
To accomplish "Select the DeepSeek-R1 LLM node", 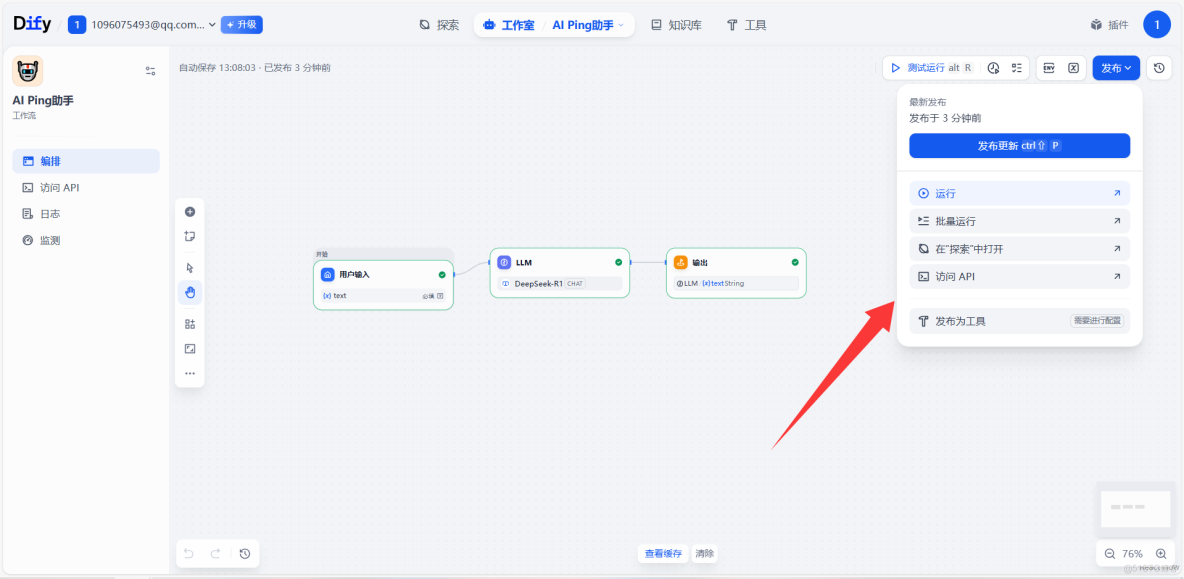I will (x=560, y=272).
